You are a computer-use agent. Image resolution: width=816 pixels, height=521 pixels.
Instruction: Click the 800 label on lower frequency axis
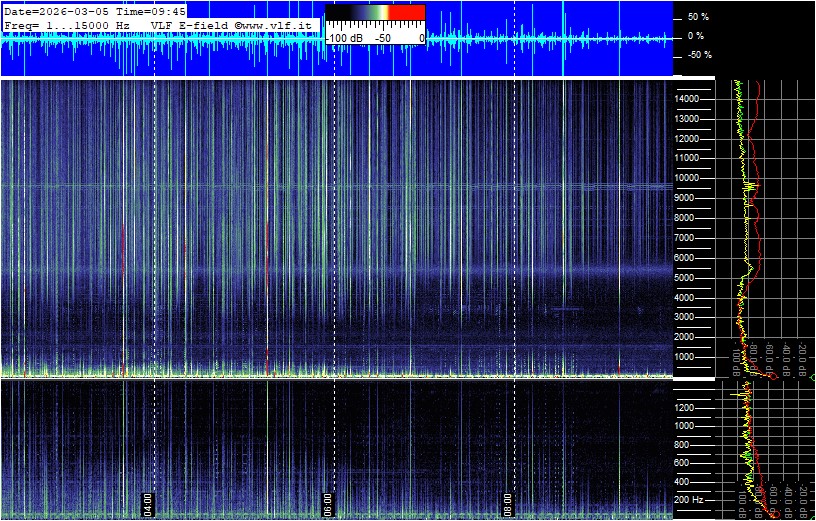pyautogui.click(x=690, y=444)
